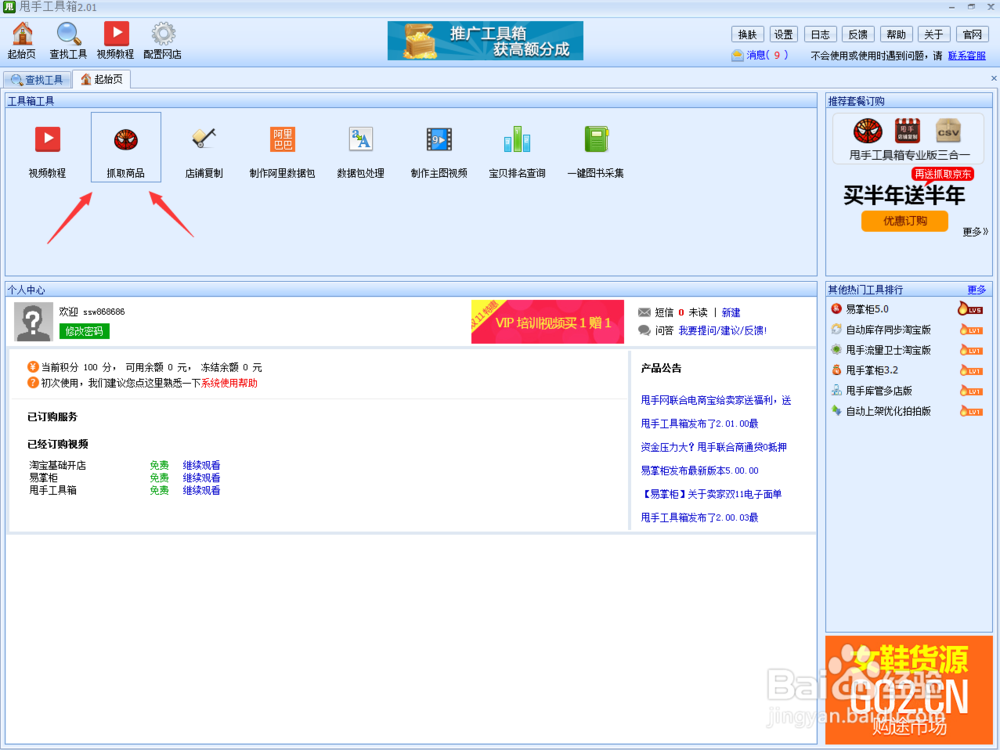Image resolution: width=1000 pixels, height=750 pixels.
Task: Click the green 修改密码 button
Action: click(84, 331)
